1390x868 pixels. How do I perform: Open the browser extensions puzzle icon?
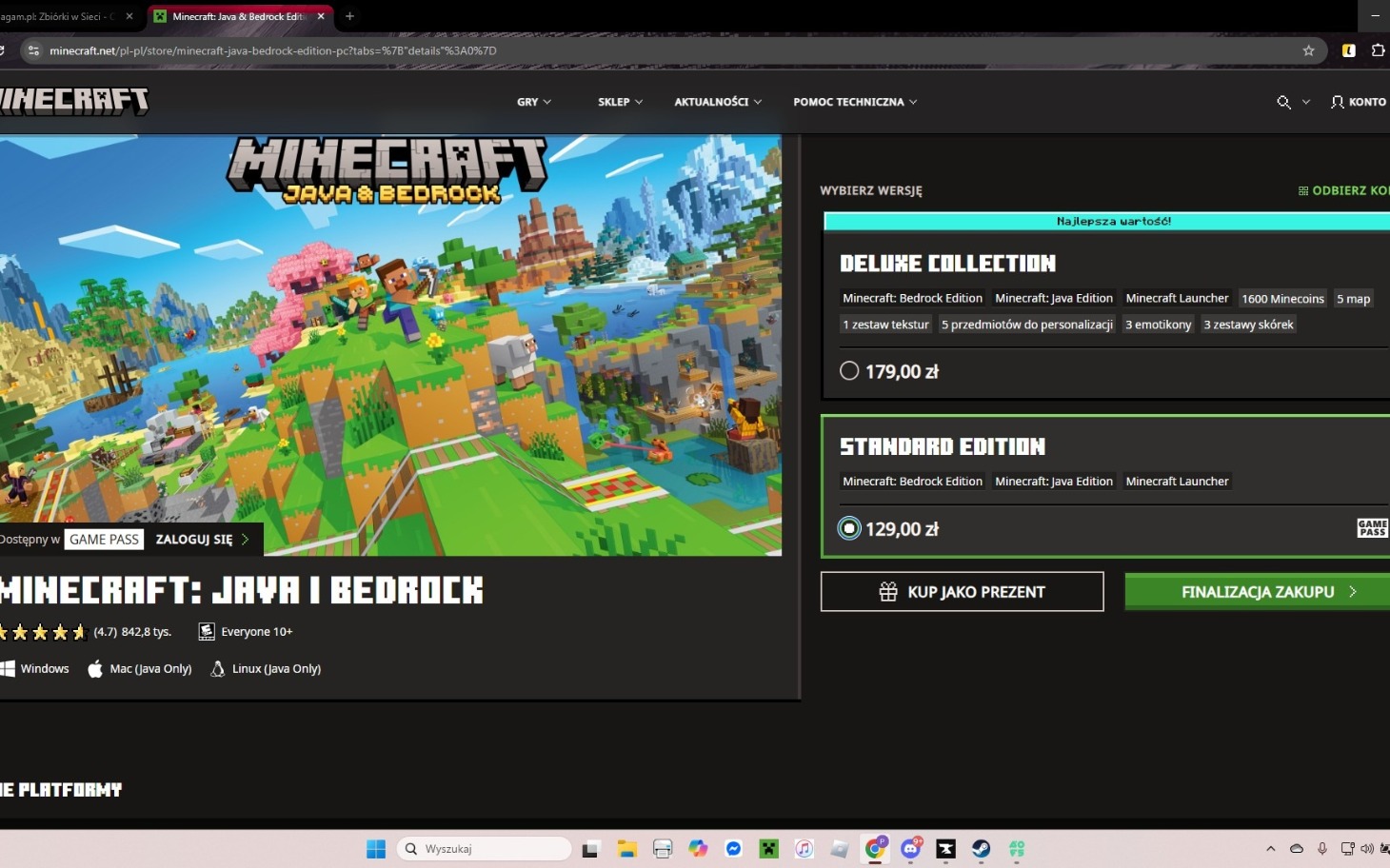[x=1378, y=50]
